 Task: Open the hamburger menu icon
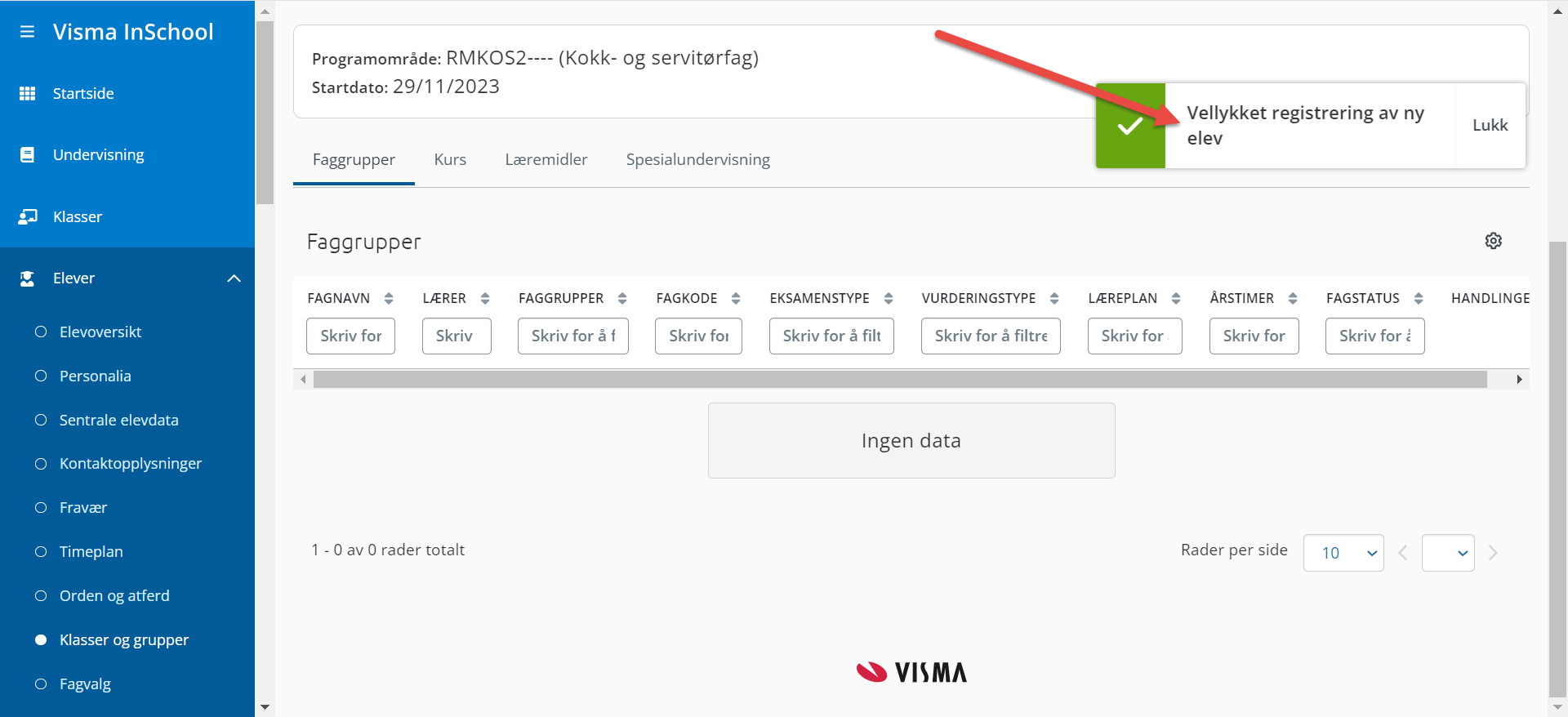point(27,32)
